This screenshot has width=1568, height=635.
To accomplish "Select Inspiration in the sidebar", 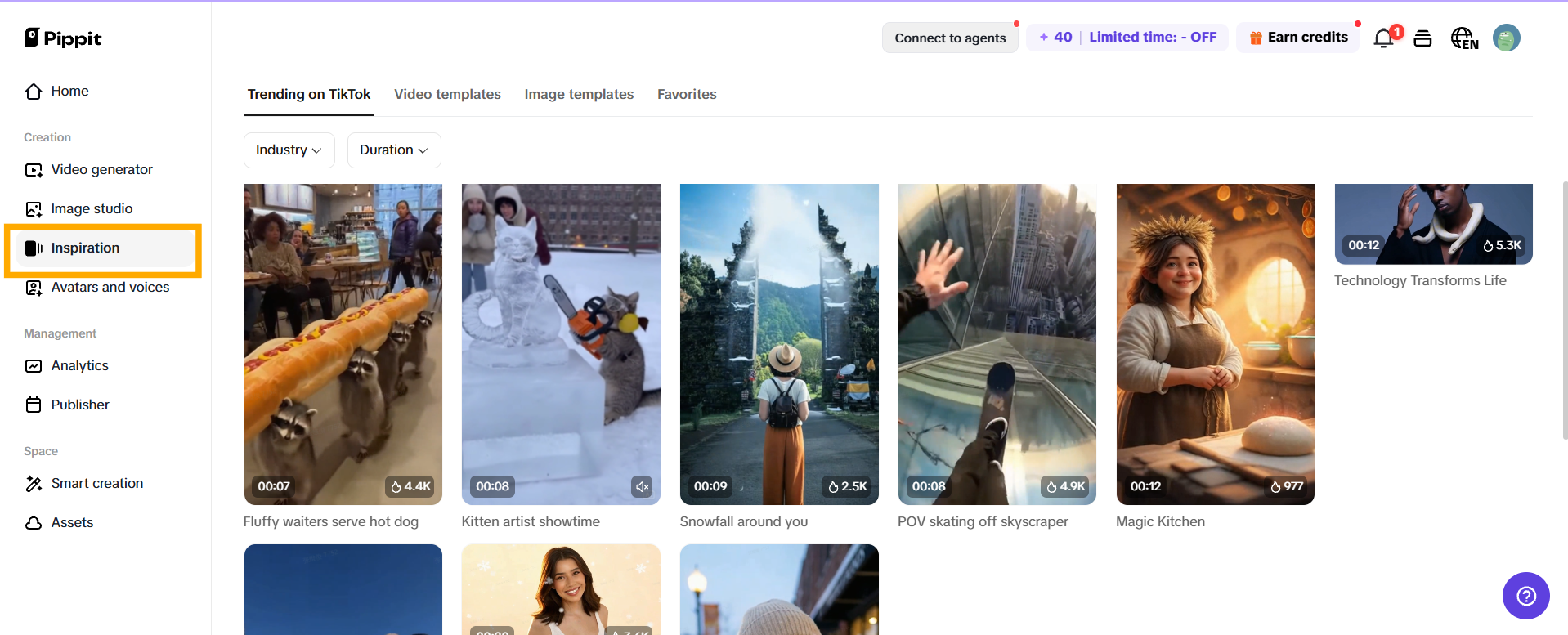I will click(105, 248).
